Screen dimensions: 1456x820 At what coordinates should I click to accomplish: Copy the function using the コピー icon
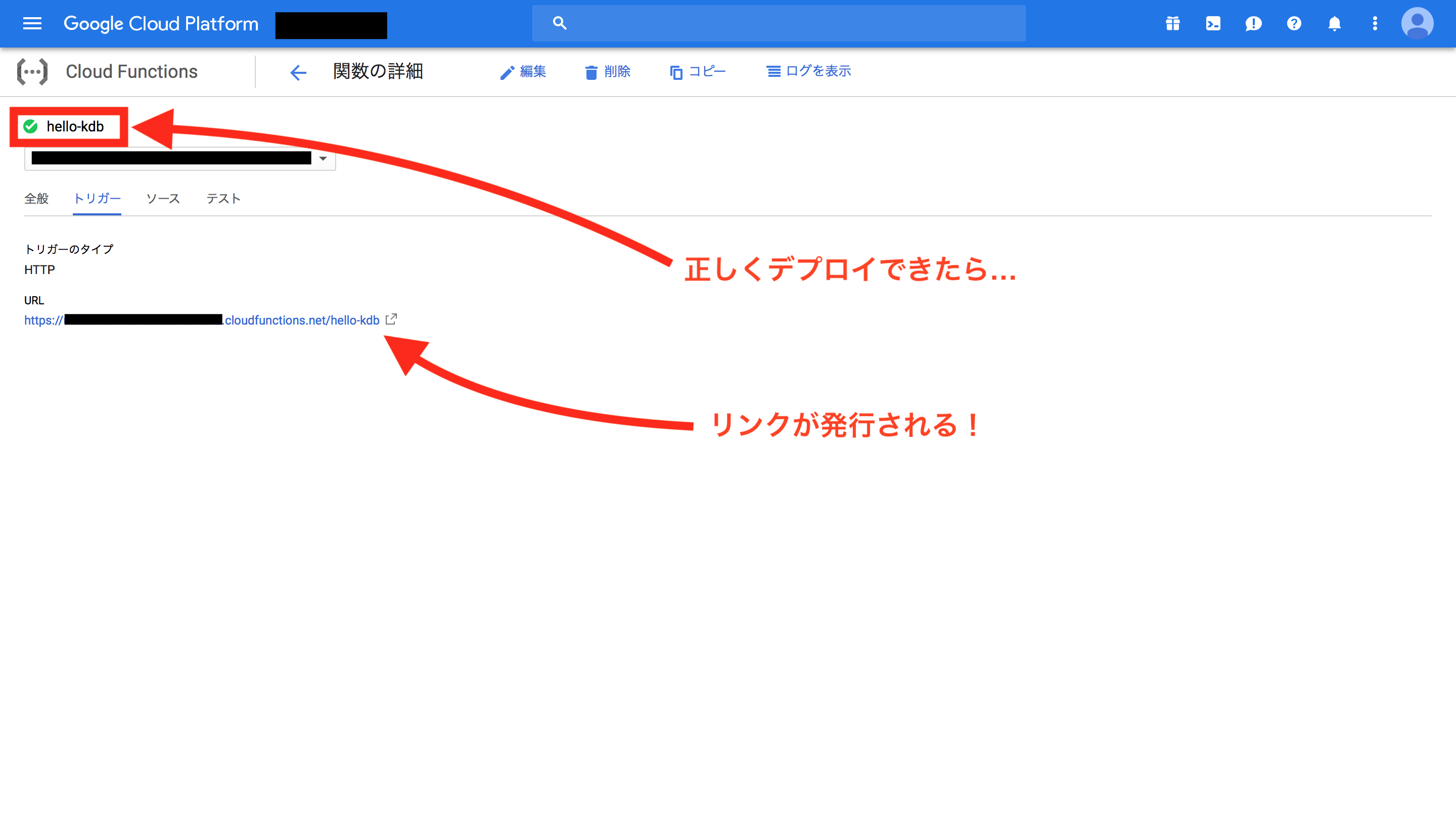(x=698, y=71)
